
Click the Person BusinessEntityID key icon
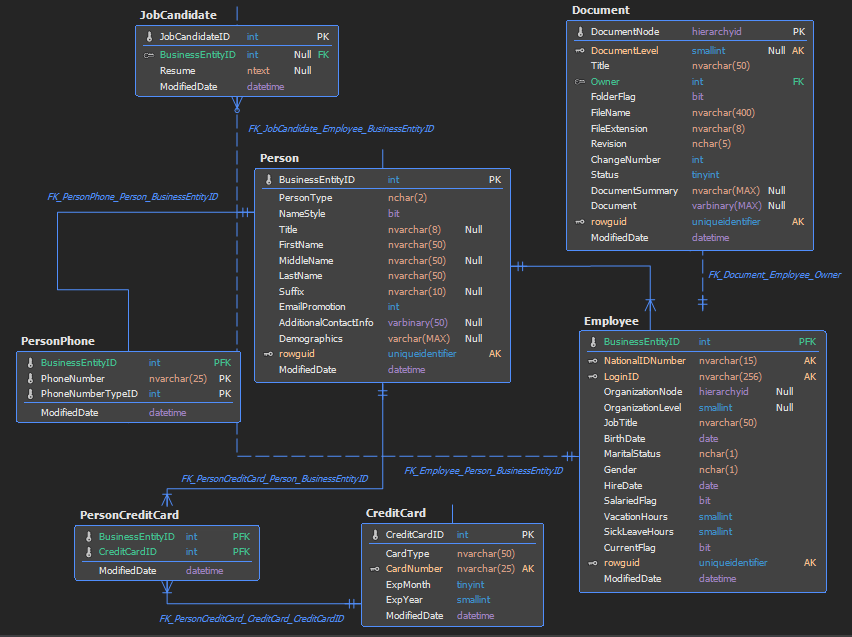268,180
